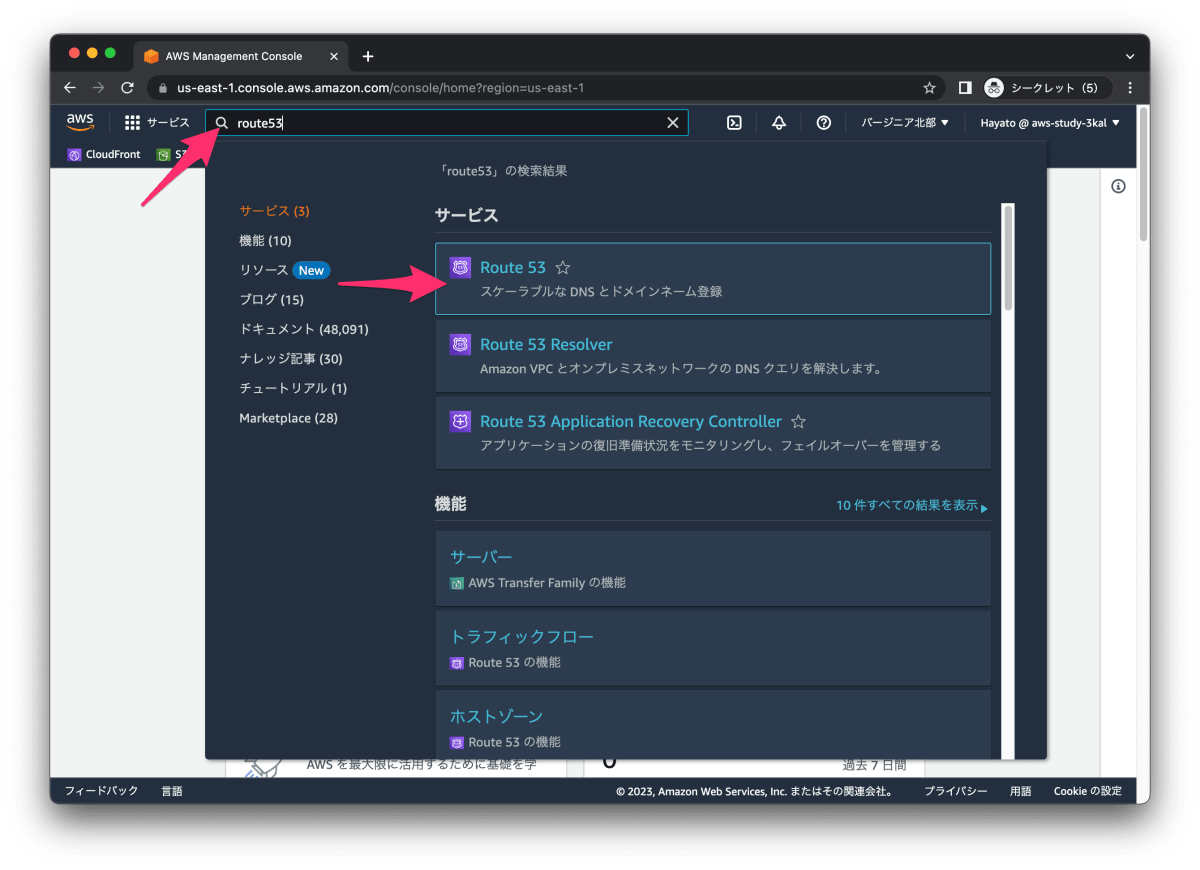The width and height of the screenshot is (1200, 870).
Task: Click the 言語 footer link
Action: coord(172,791)
